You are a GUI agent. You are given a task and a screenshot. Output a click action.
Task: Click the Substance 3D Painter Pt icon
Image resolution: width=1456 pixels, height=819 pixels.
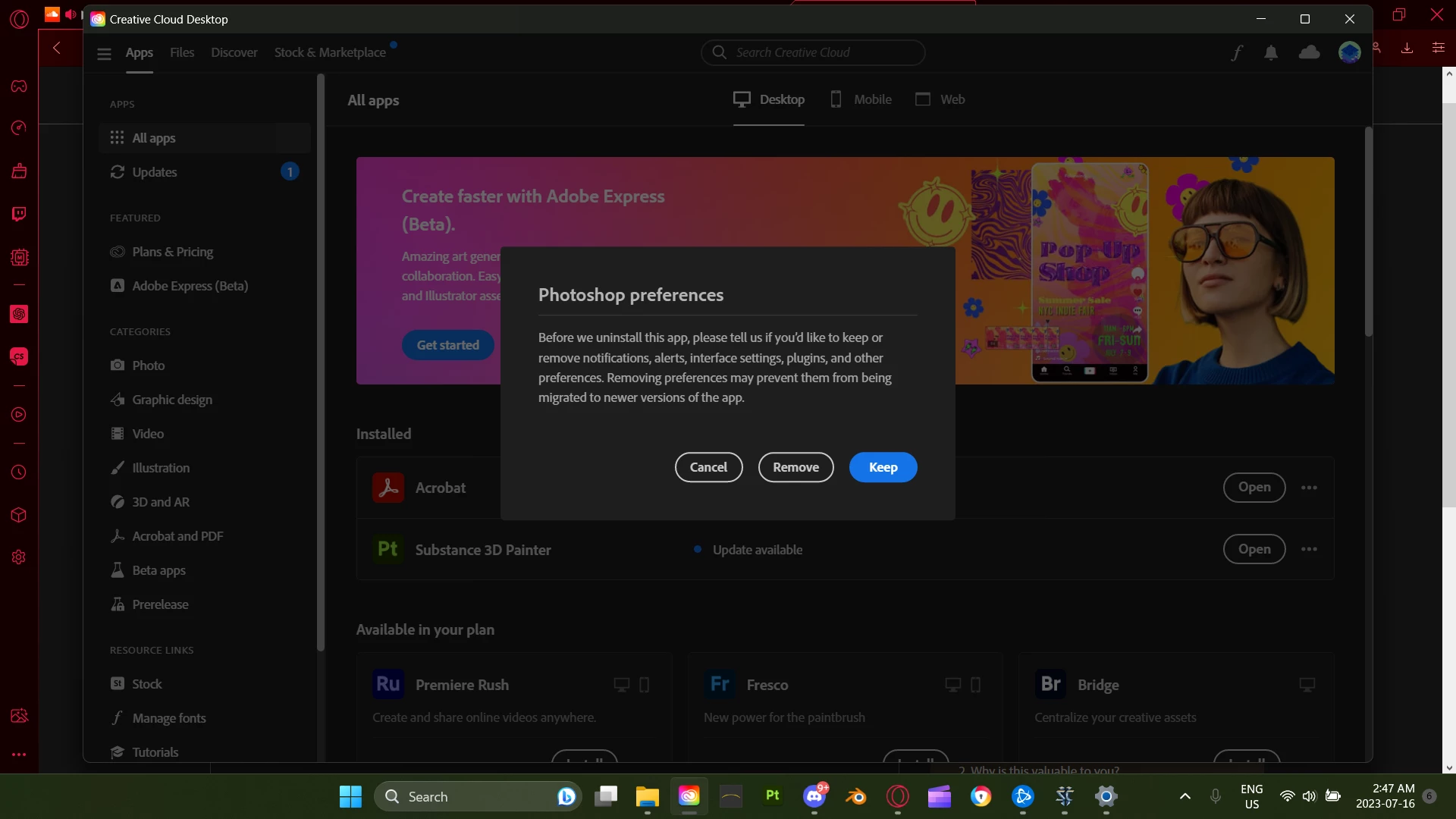[x=388, y=549]
